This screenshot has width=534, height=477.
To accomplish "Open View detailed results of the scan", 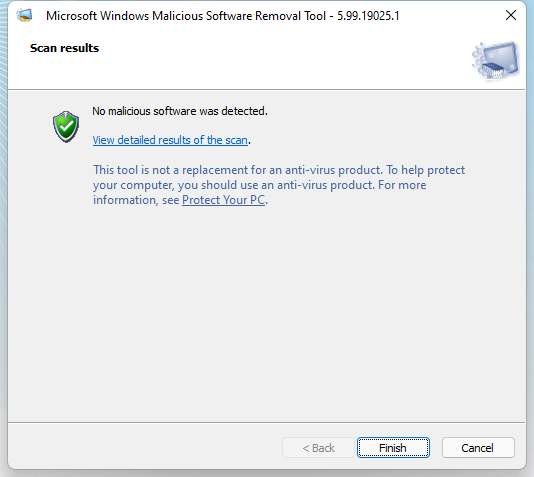I will click(x=170, y=140).
